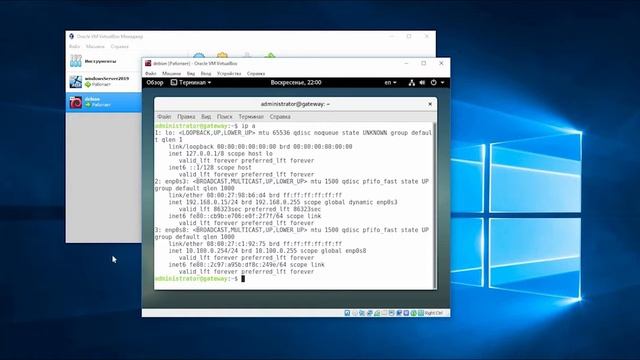The image size is (640, 360).
Task: Click the shared folders status icon
Action: [x=384, y=313]
